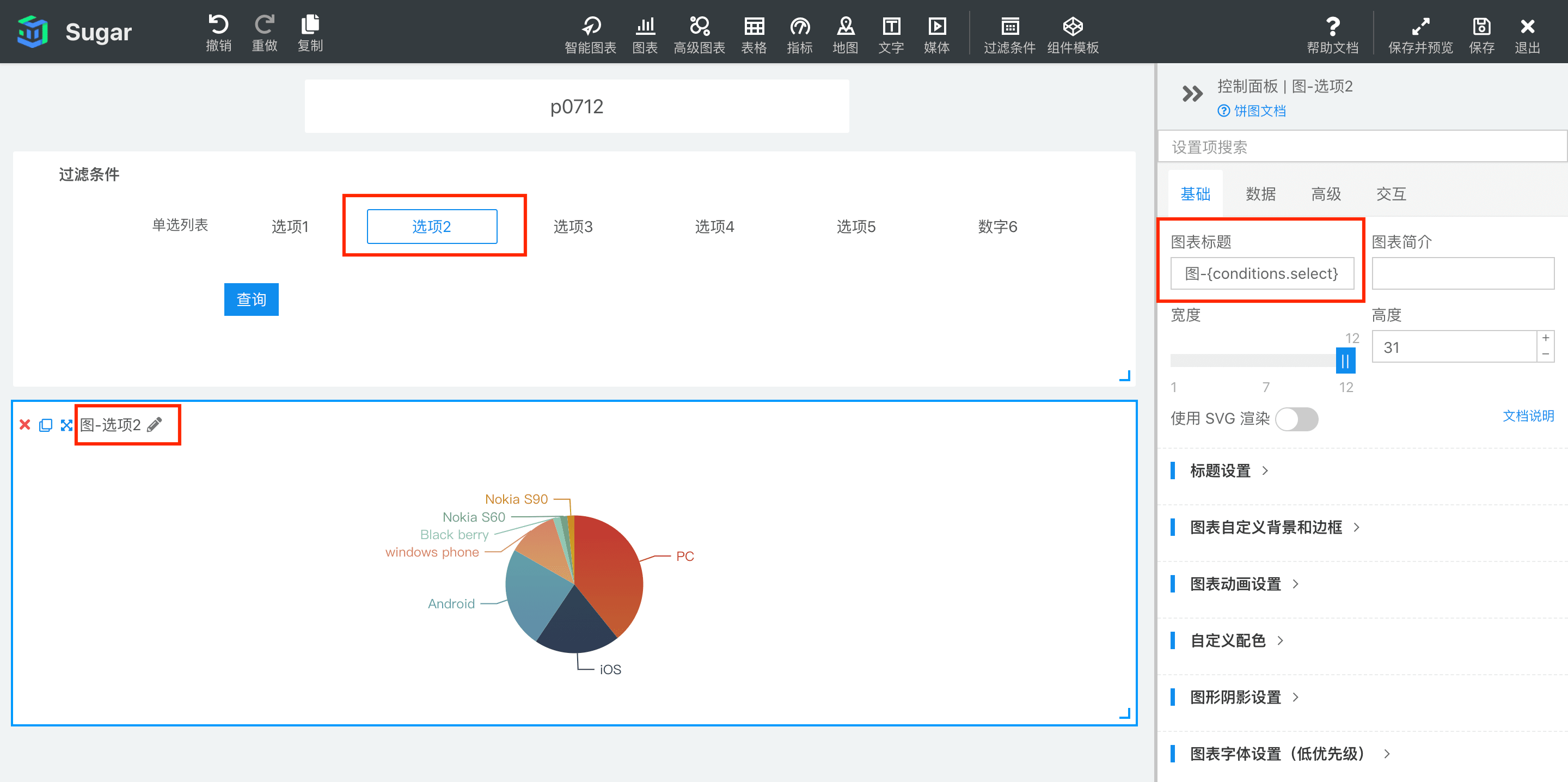Toggle 使用 SVG 渲染 switch
1568x782 pixels.
1296,419
